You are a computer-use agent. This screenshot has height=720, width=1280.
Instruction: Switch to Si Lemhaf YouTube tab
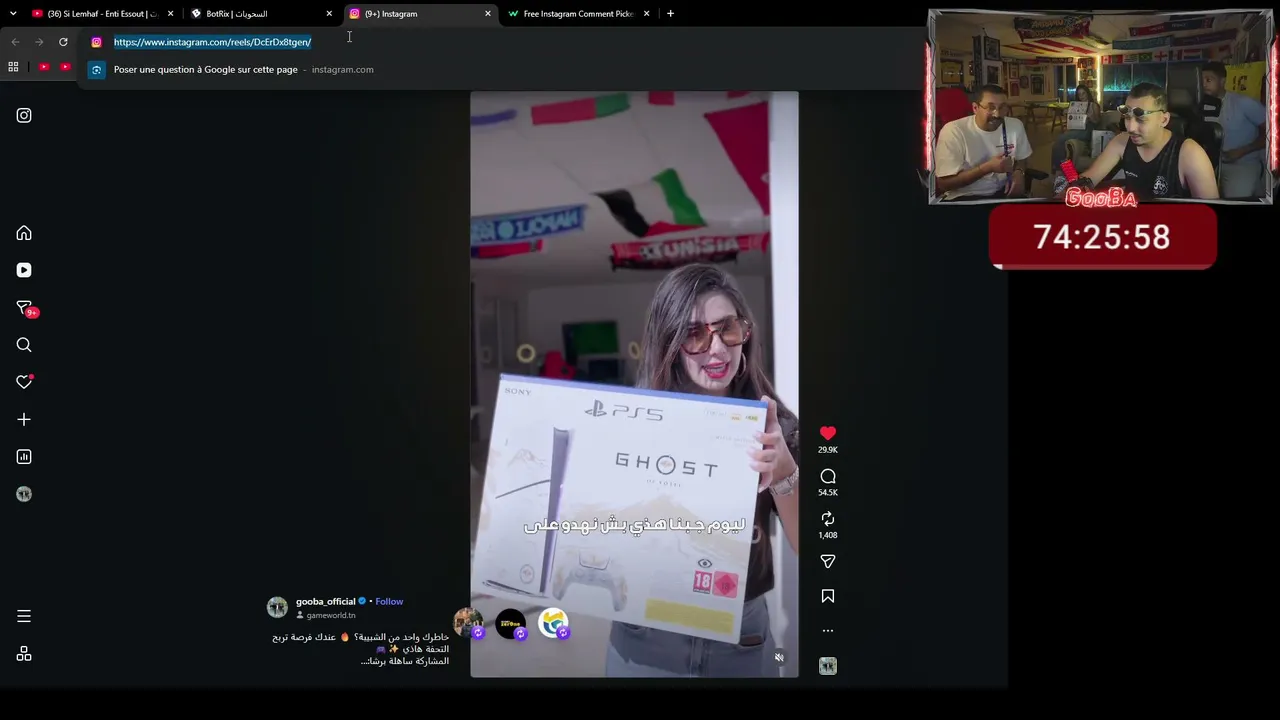pos(102,14)
